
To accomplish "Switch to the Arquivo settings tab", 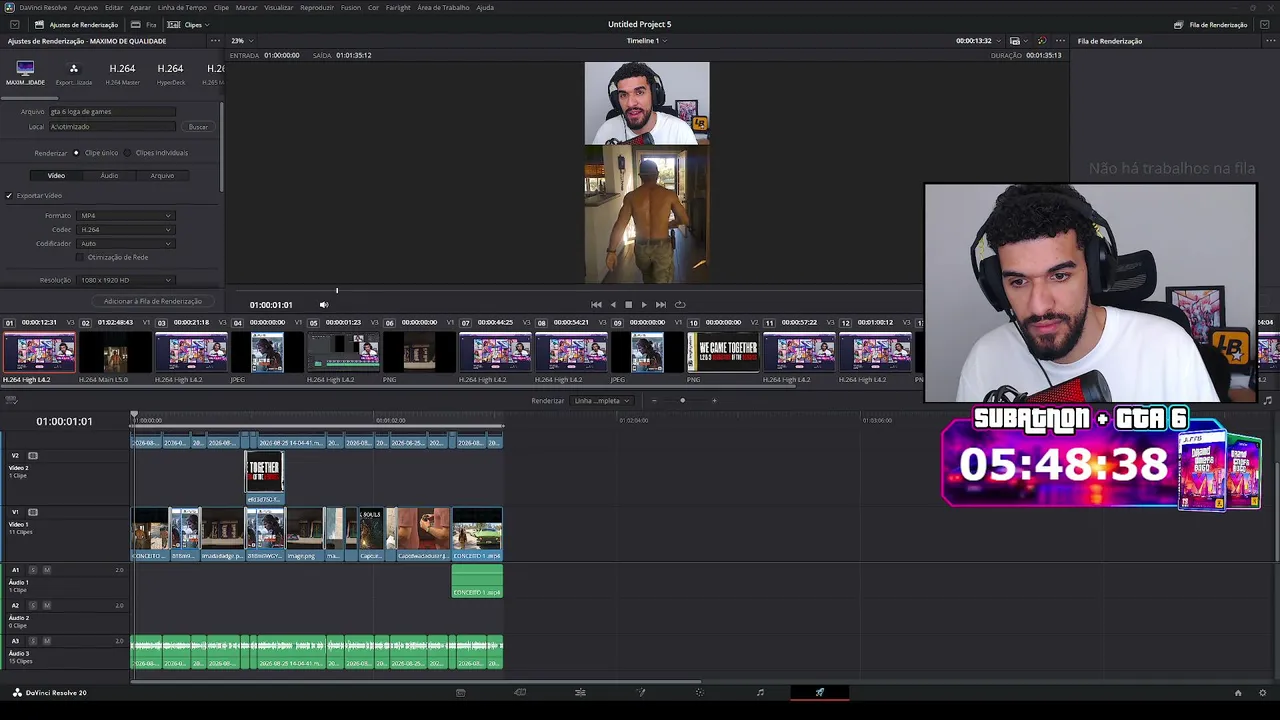I will (162, 176).
